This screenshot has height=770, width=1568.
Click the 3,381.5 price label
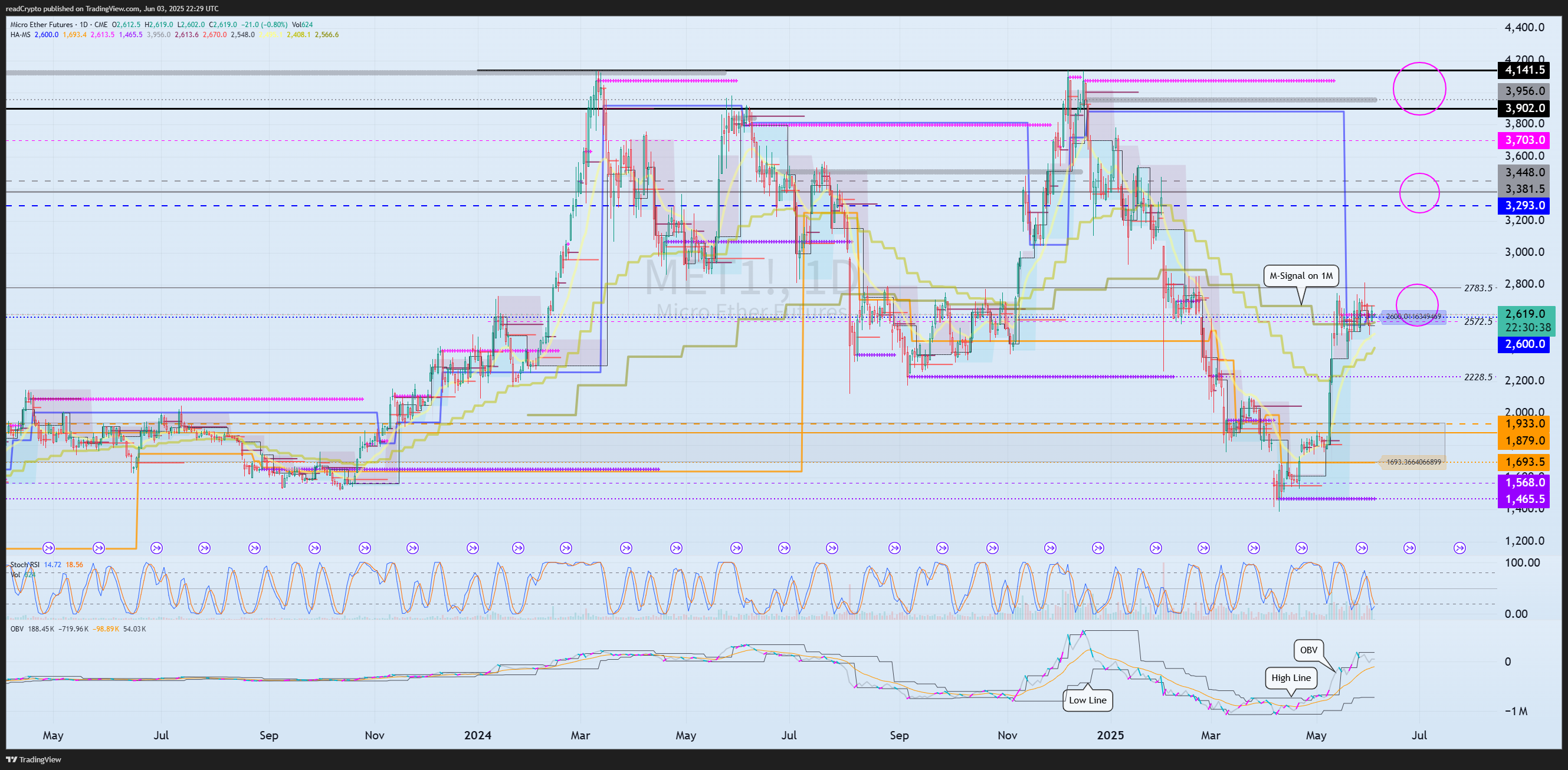pos(1524,189)
